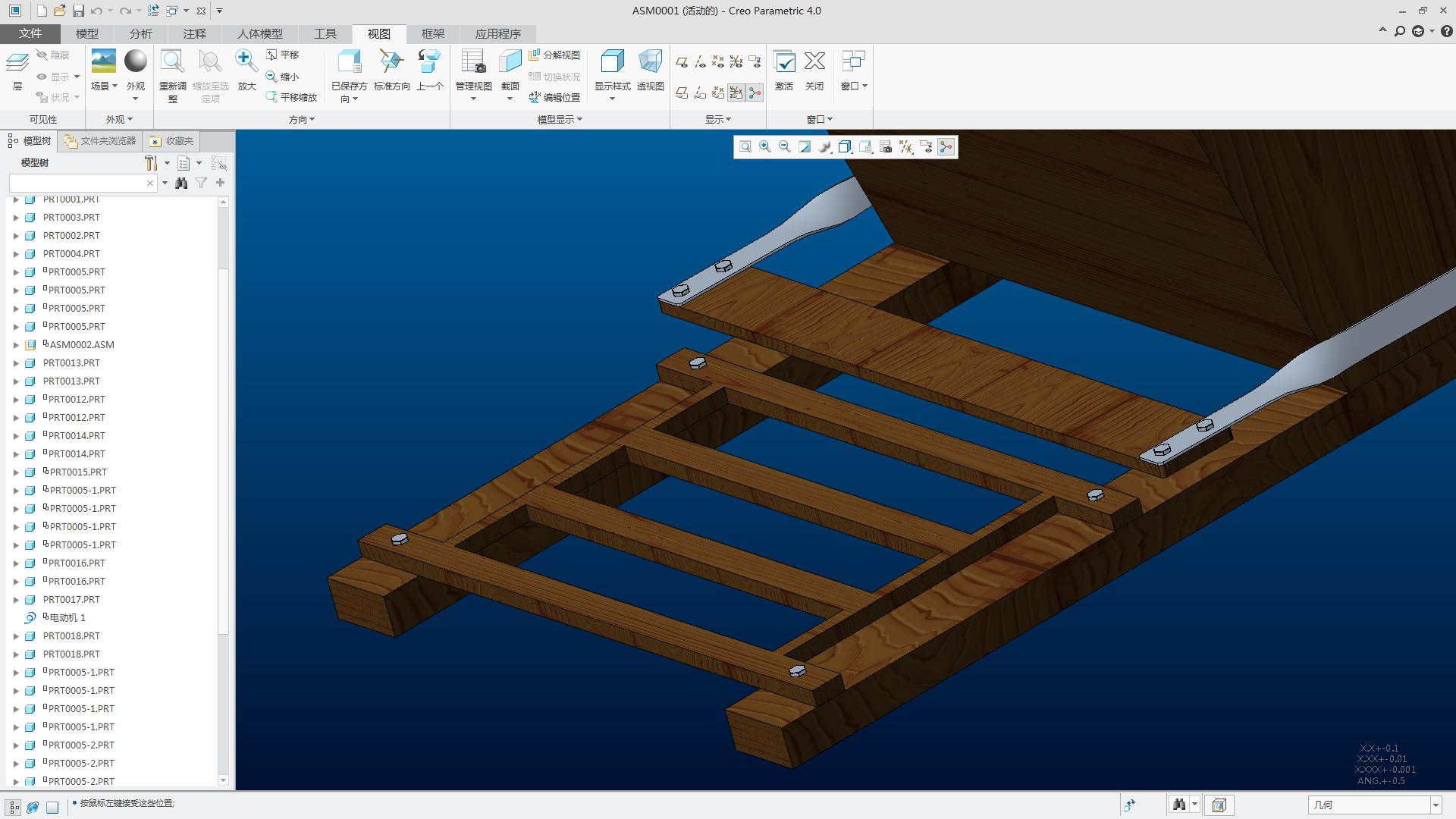Toggle axis display in ribbon 显示 group
The height and width of the screenshot is (819, 1456).
coord(700,61)
